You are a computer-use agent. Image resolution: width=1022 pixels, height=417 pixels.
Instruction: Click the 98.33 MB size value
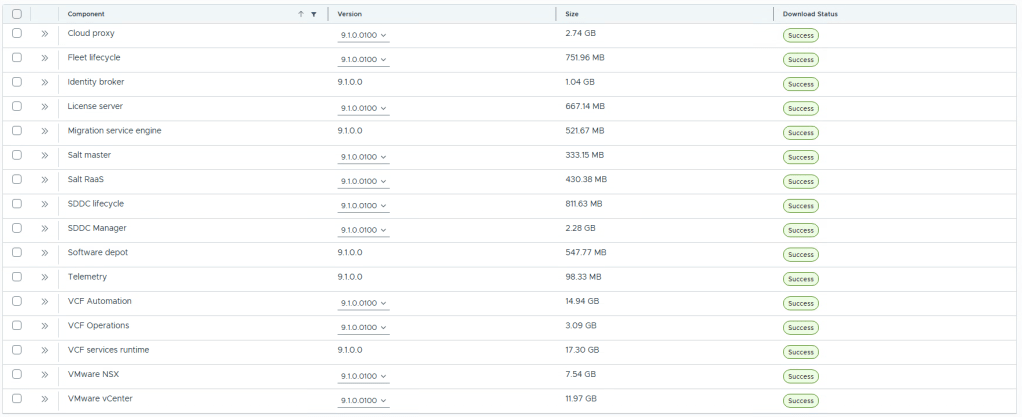click(583, 277)
